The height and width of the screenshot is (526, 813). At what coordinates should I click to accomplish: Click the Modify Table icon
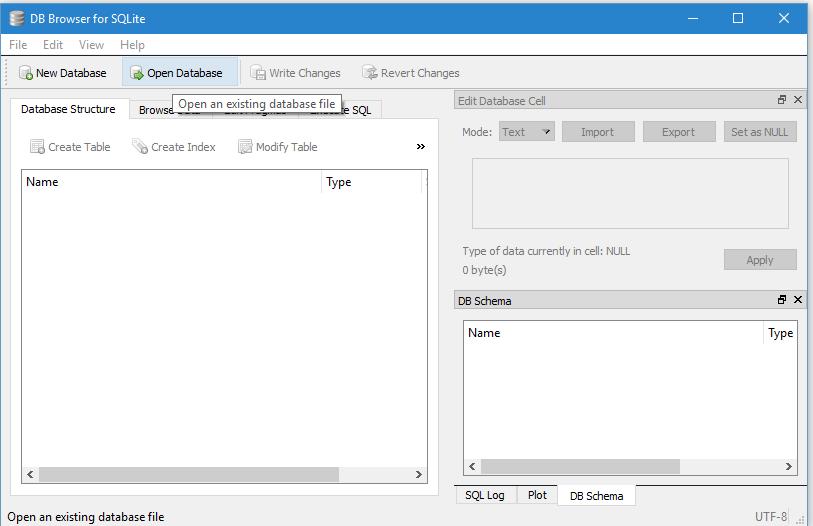tap(245, 147)
